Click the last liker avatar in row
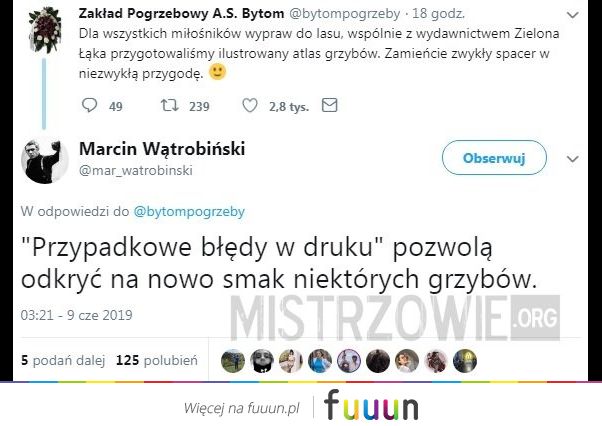 [465, 361]
